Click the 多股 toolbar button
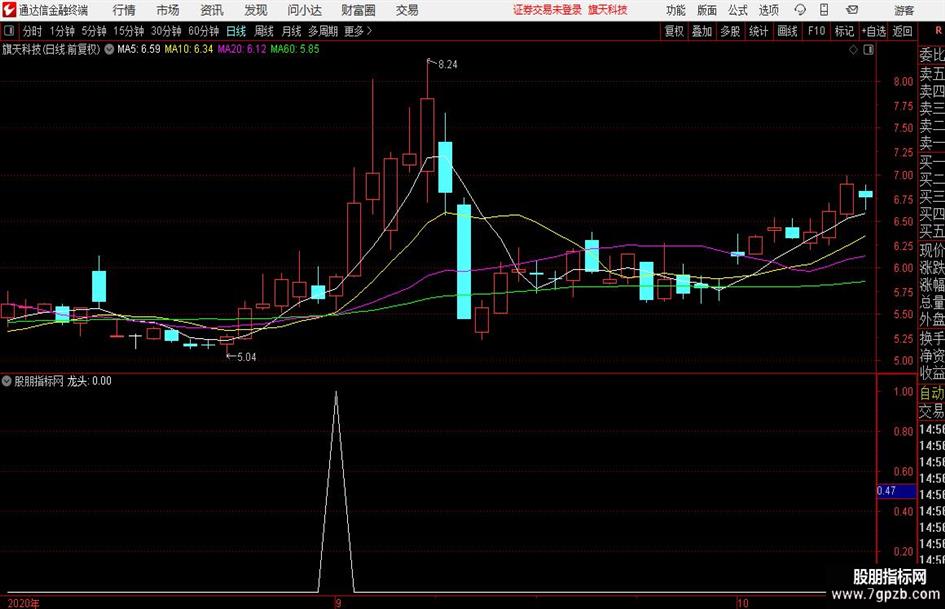This screenshot has height=609, width=945. click(730, 31)
